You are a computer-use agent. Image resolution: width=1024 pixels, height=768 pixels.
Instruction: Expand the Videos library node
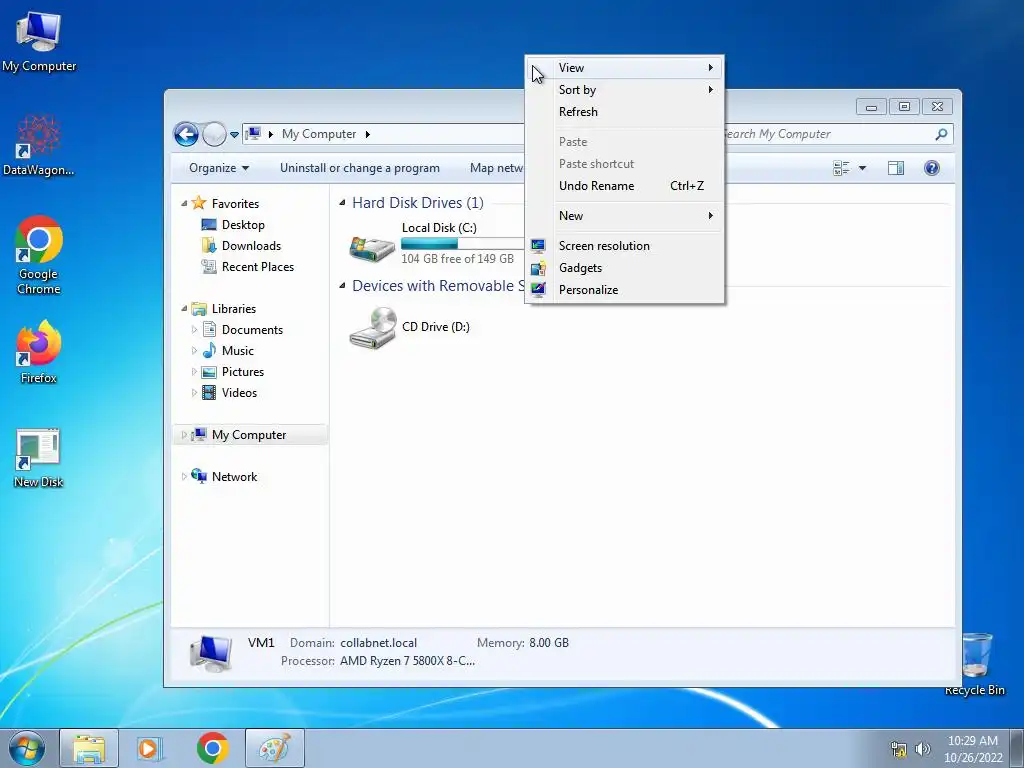194,392
